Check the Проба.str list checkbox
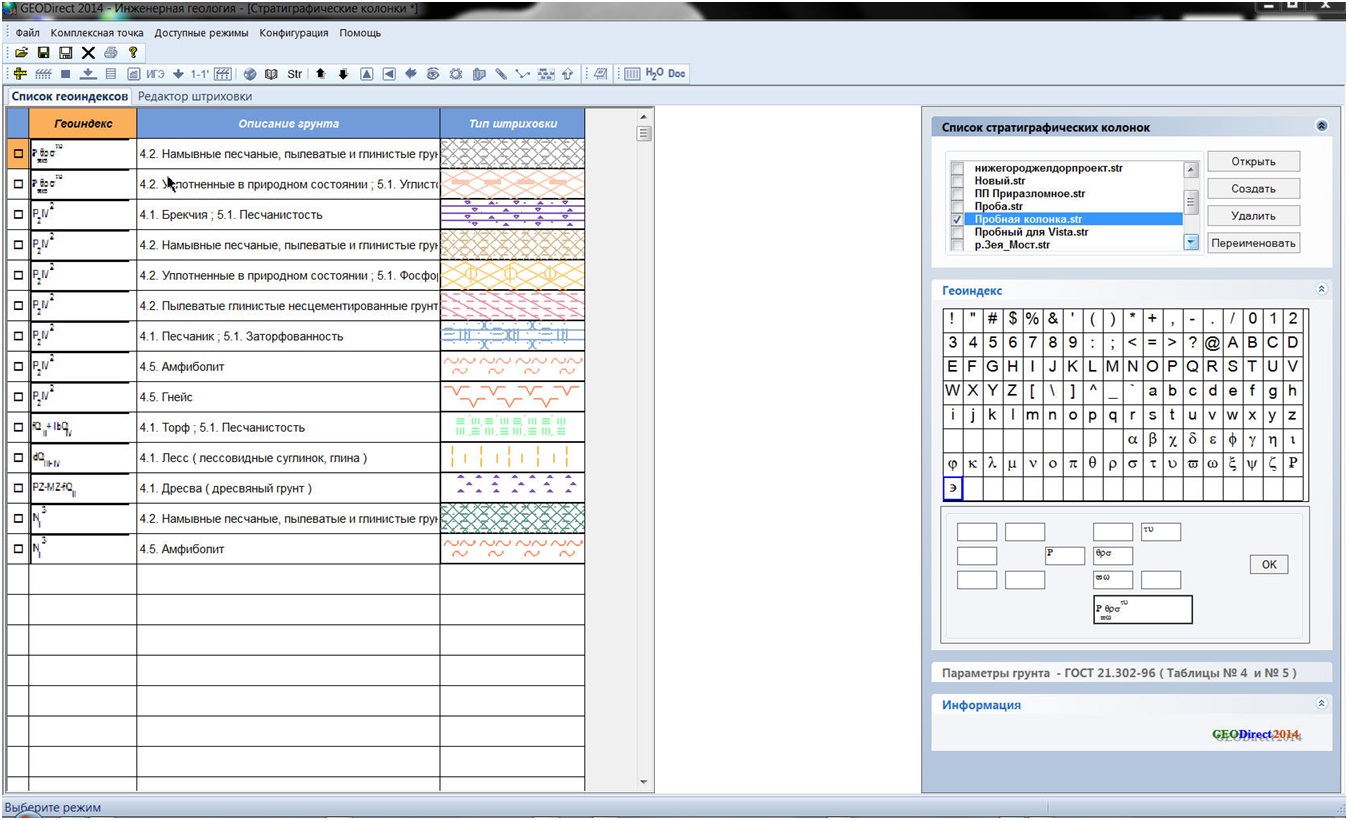Screen dimensions: 1348x820 point(958,206)
